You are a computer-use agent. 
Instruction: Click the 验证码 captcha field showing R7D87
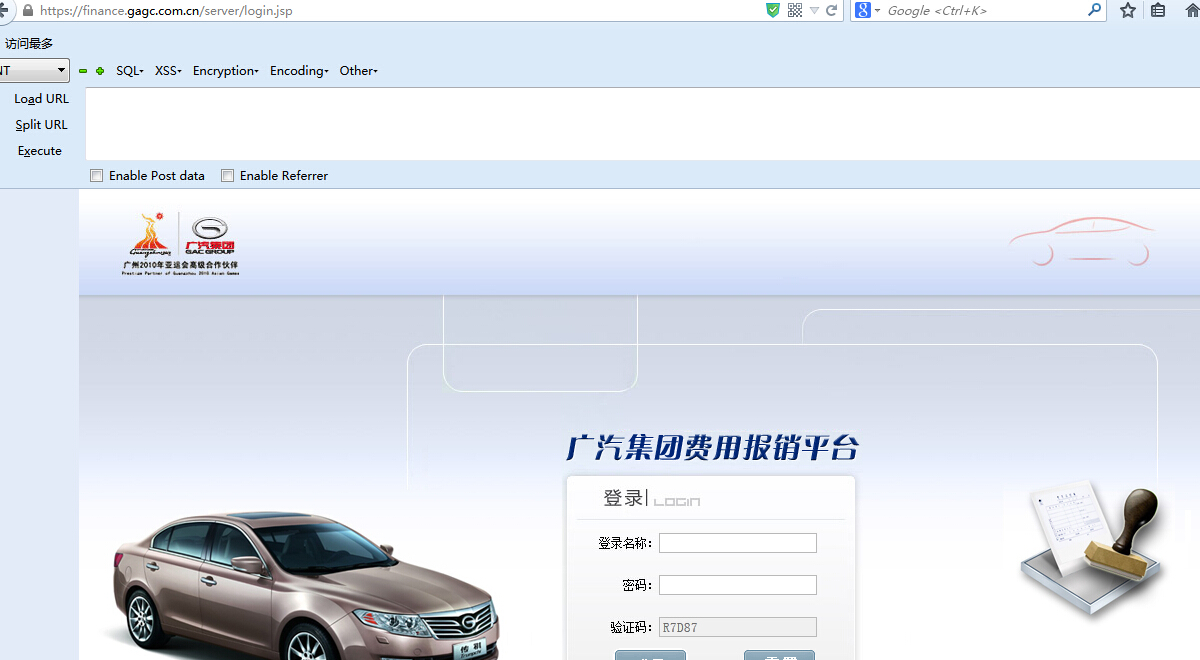pos(738,628)
